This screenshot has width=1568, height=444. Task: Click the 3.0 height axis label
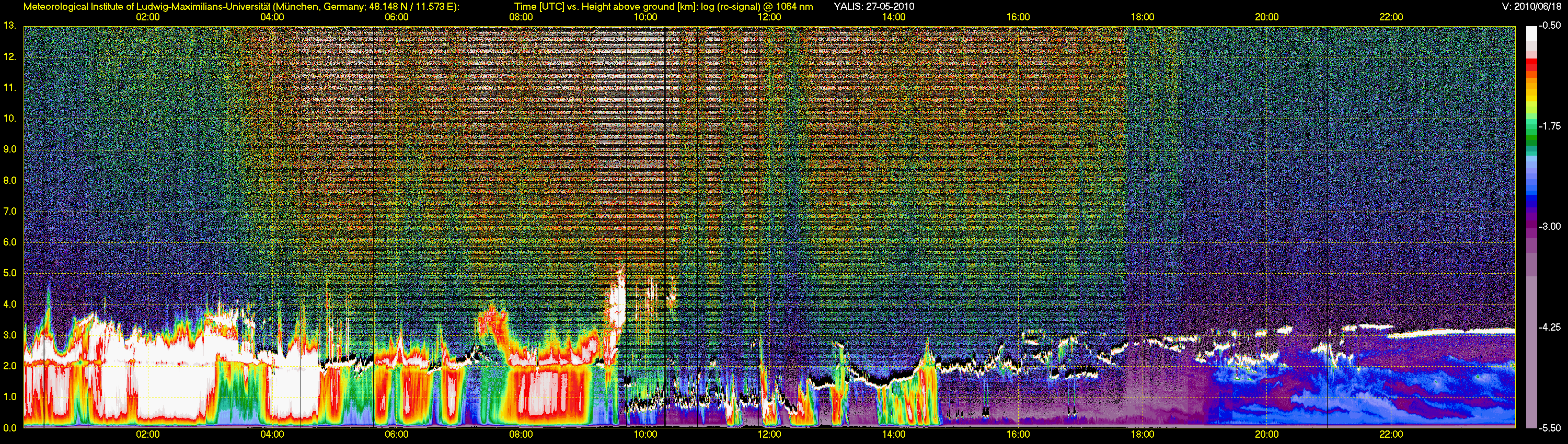[x=9, y=335]
